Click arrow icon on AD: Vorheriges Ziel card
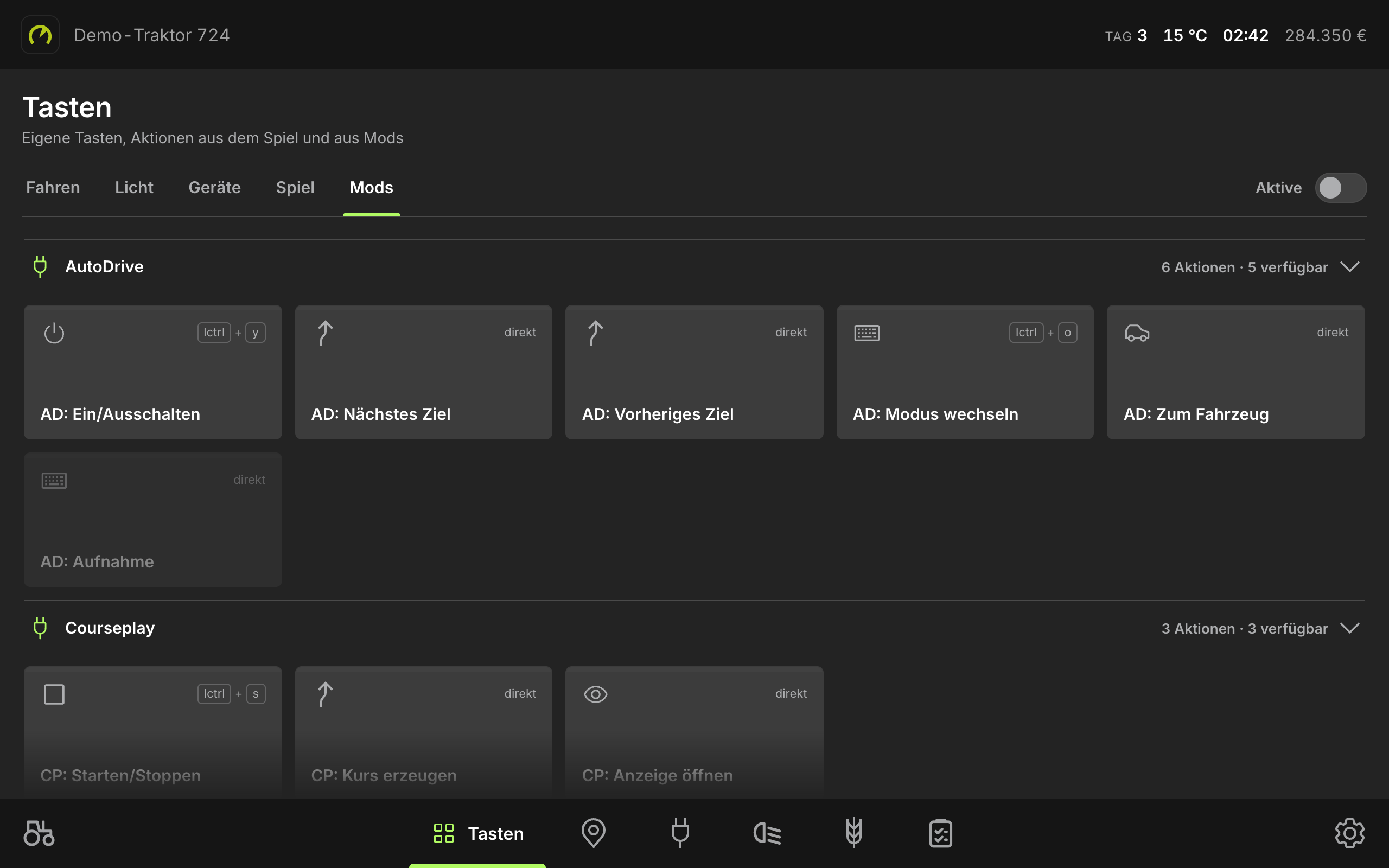The width and height of the screenshot is (1389, 868). point(595,333)
